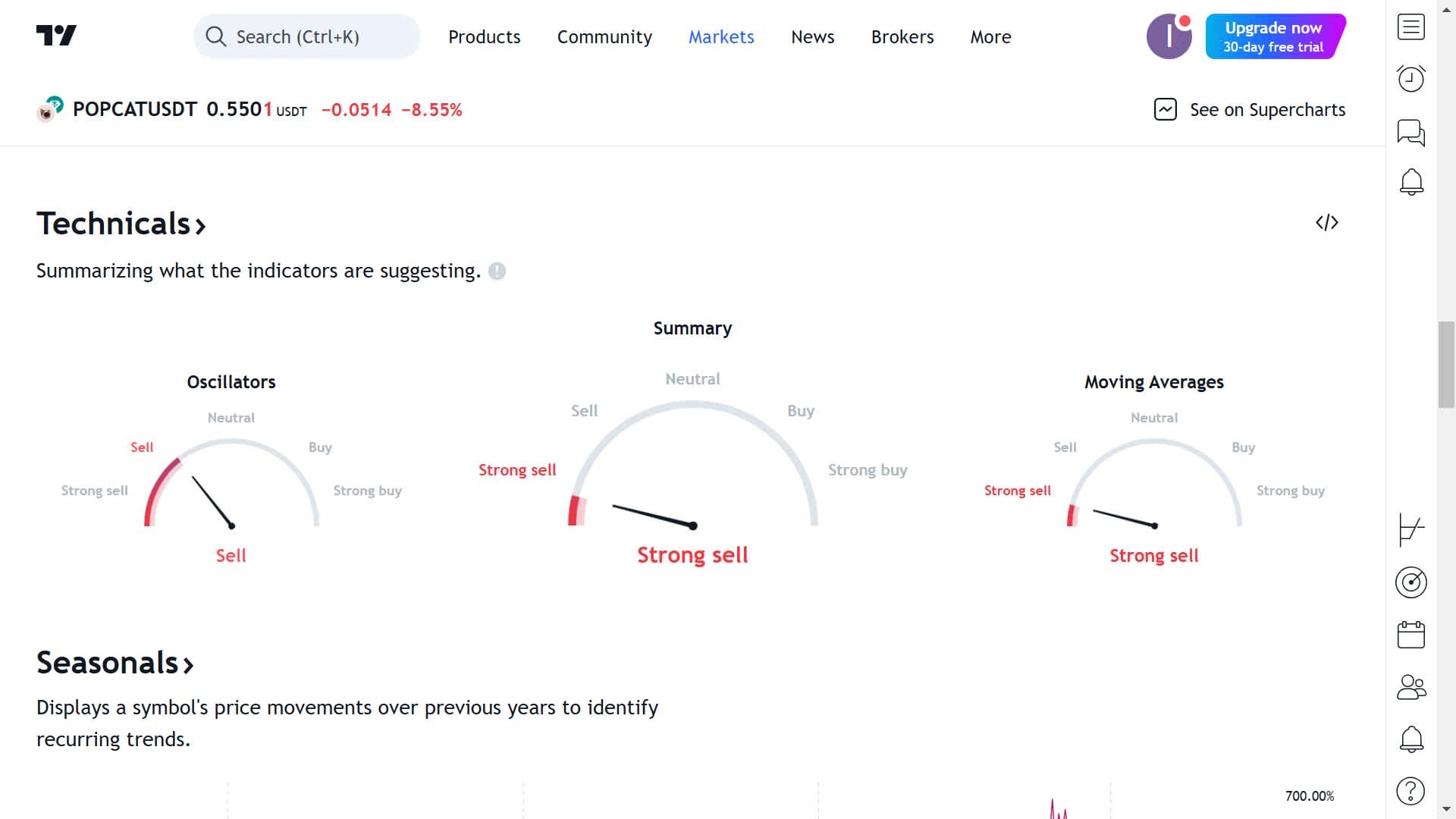This screenshot has height=819, width=1456.
Task: Open the Products menu
Action: click(x=484, y=36)
